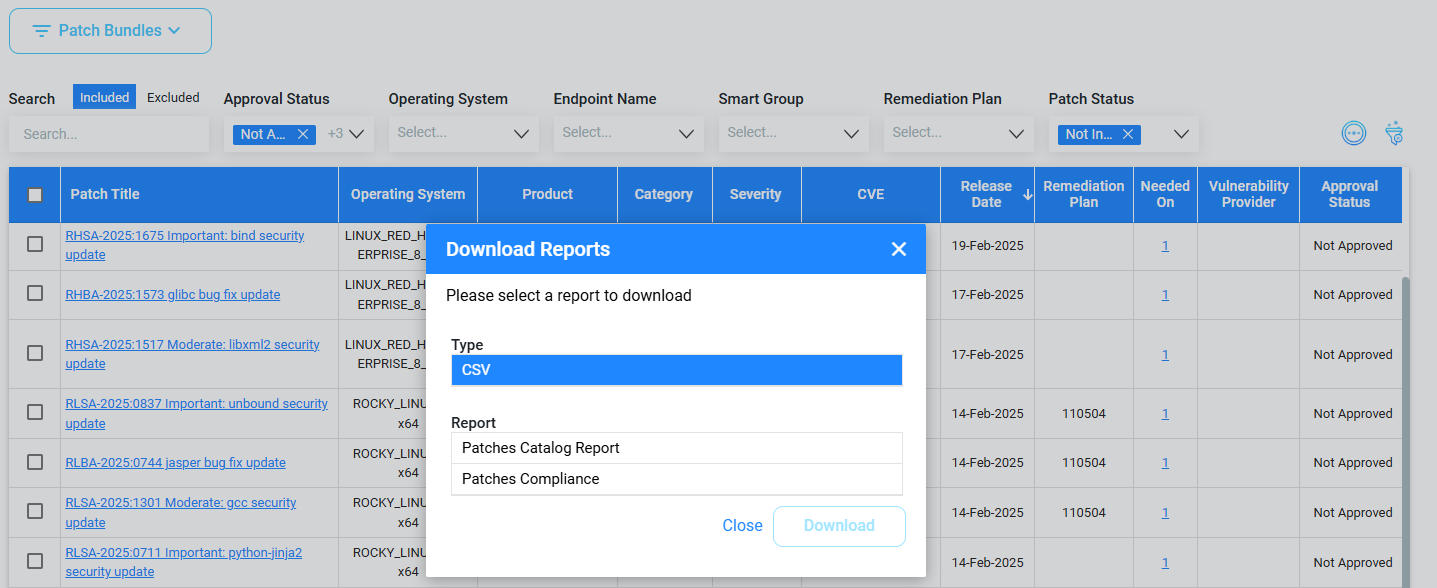Click the Vulnerability Provider column header
Screen dimensions: 1437x588
point(1249,194)
